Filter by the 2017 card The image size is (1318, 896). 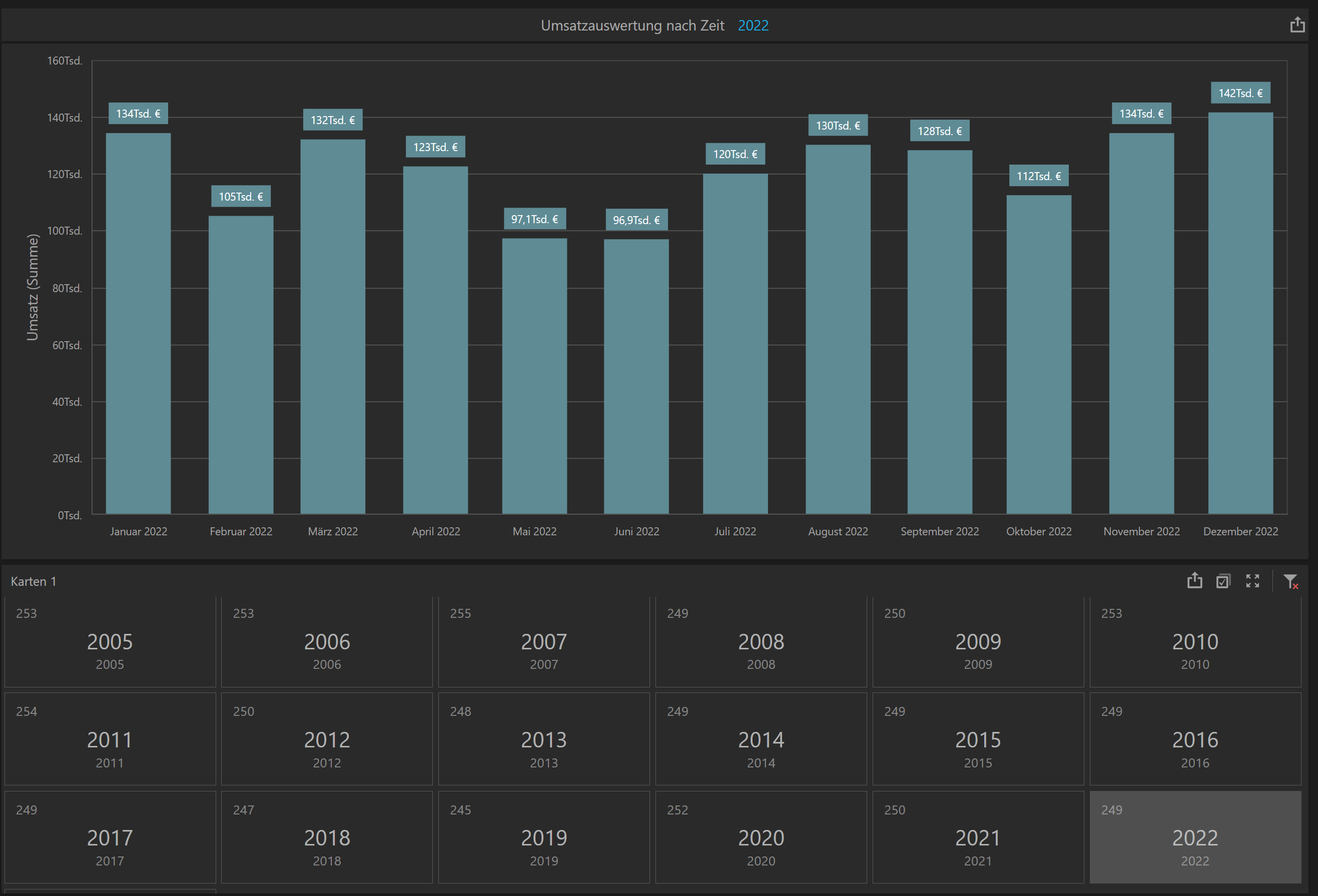pos(110,837)
